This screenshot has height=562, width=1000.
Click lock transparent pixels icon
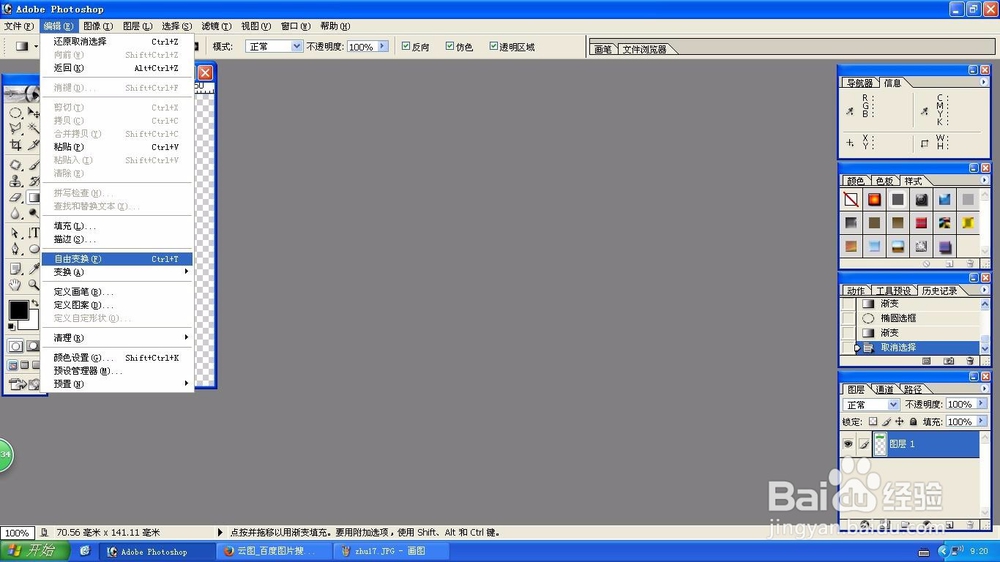click(x=873, y=422)
